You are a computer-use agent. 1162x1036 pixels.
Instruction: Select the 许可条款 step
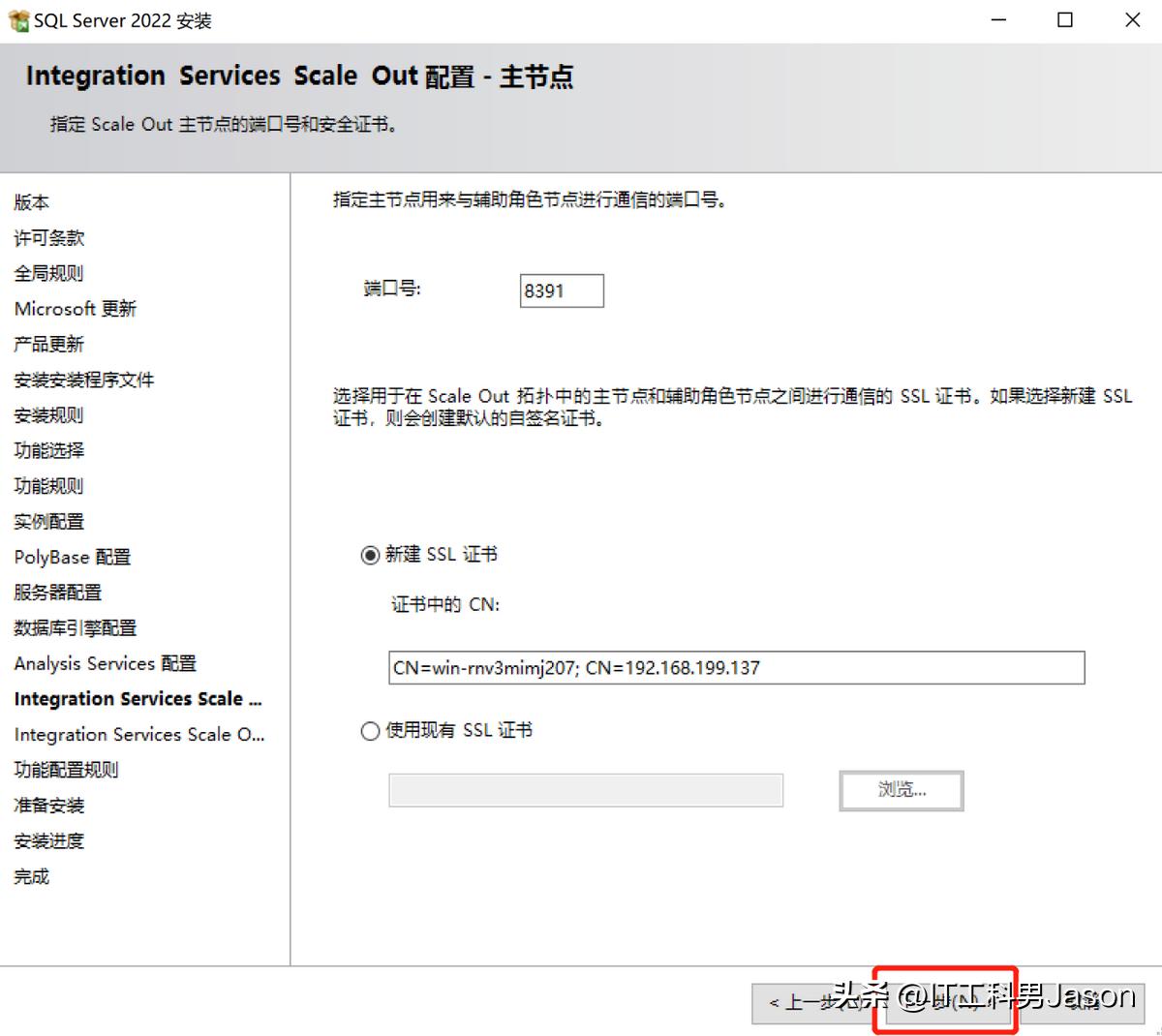point(47,237)
